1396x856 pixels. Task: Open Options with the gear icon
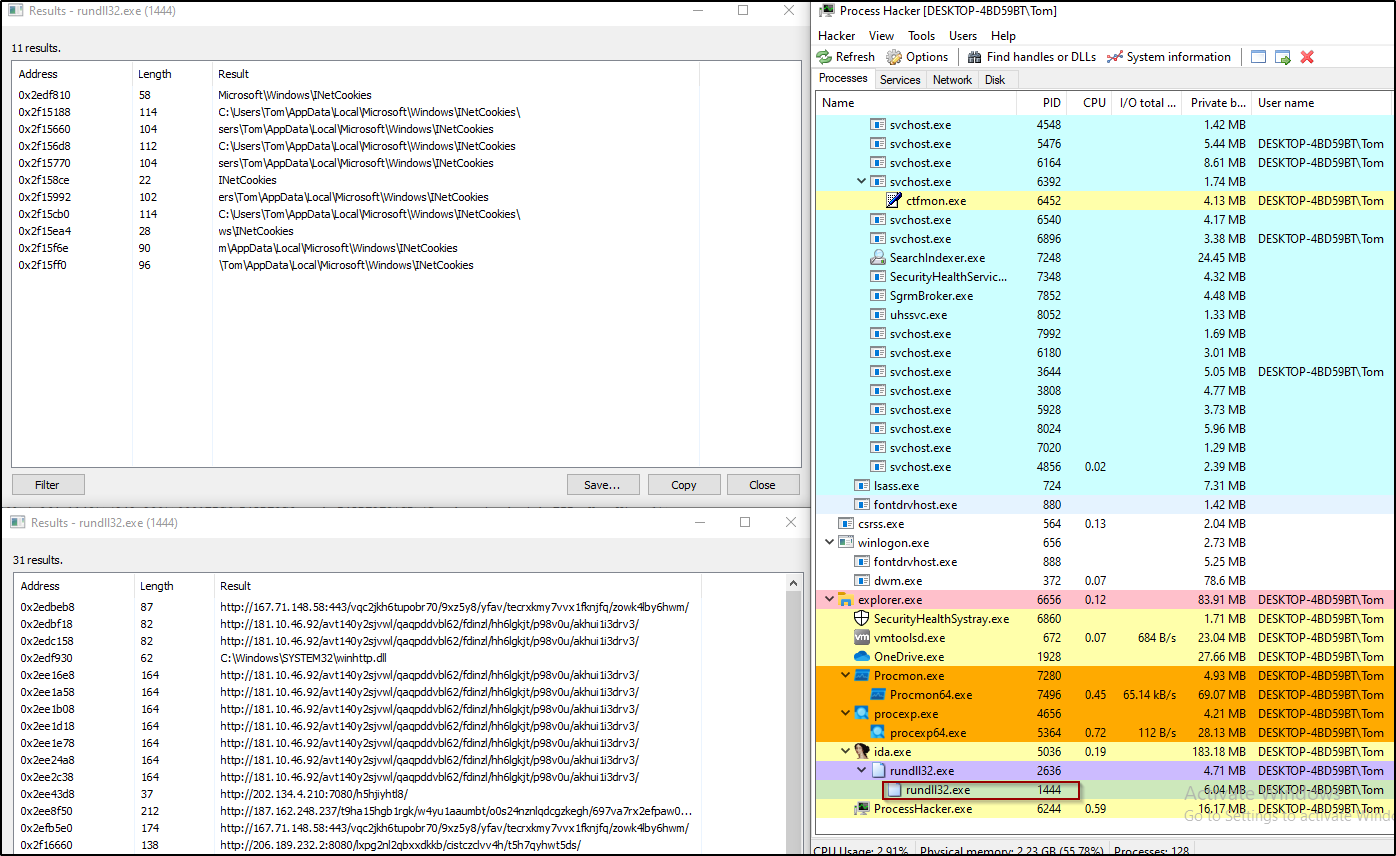tap(917, 57)
